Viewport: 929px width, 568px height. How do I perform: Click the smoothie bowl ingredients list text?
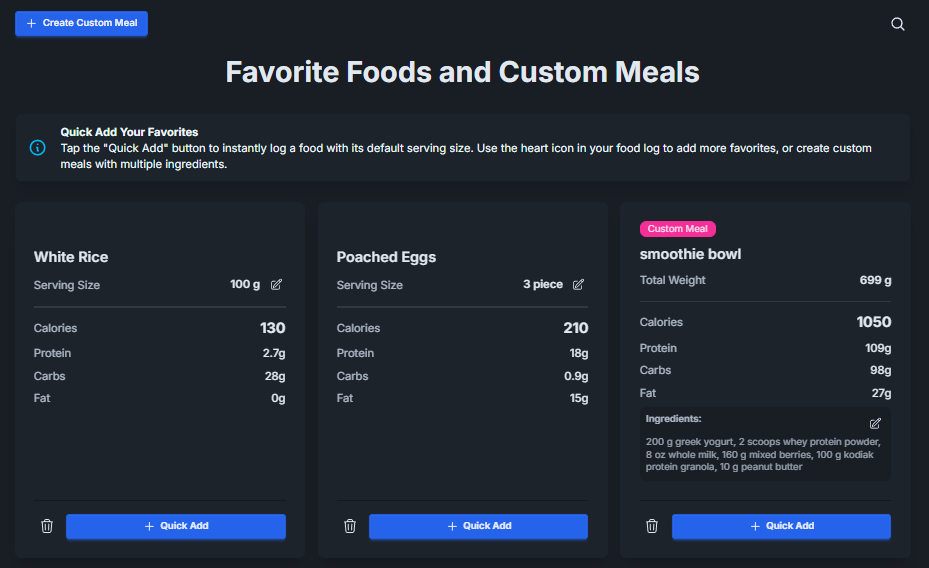pyautogui.click(x=762, y=454)
